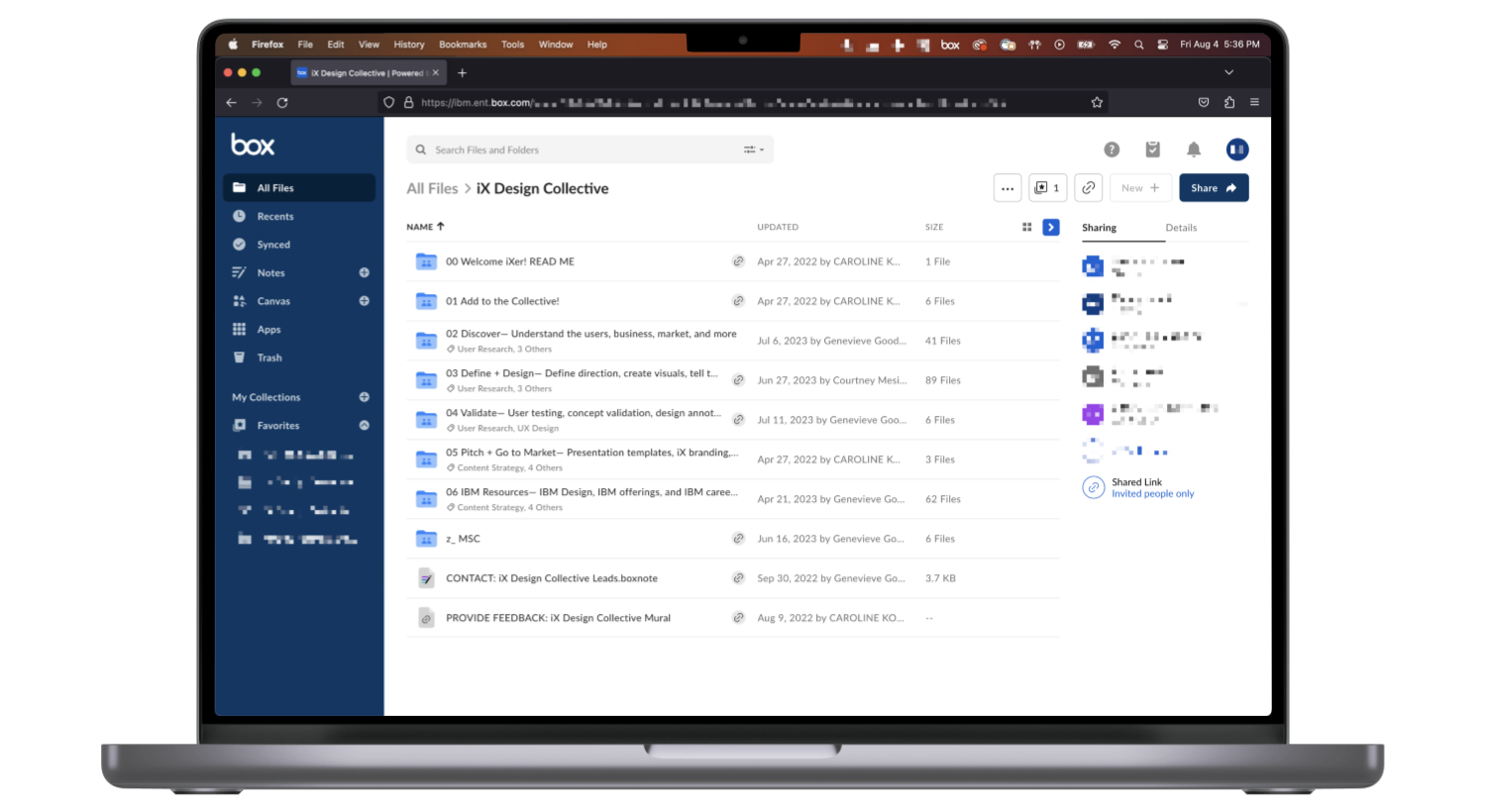The height and width of the screenshot is (812, 1486).
Task: Click the Box logo in sidebar
Action: (253, 145)
